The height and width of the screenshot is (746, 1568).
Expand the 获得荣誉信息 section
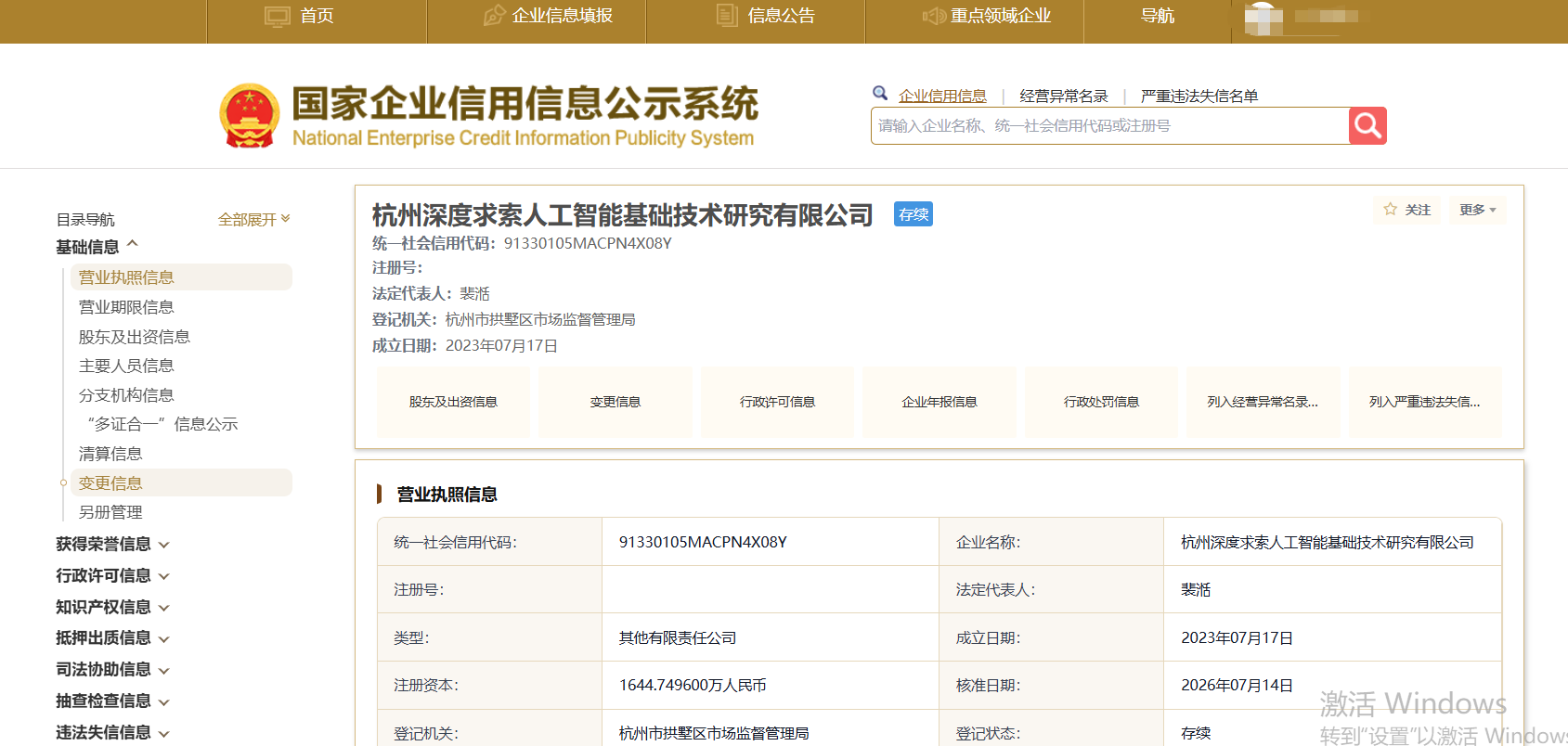tap(112, 544)
